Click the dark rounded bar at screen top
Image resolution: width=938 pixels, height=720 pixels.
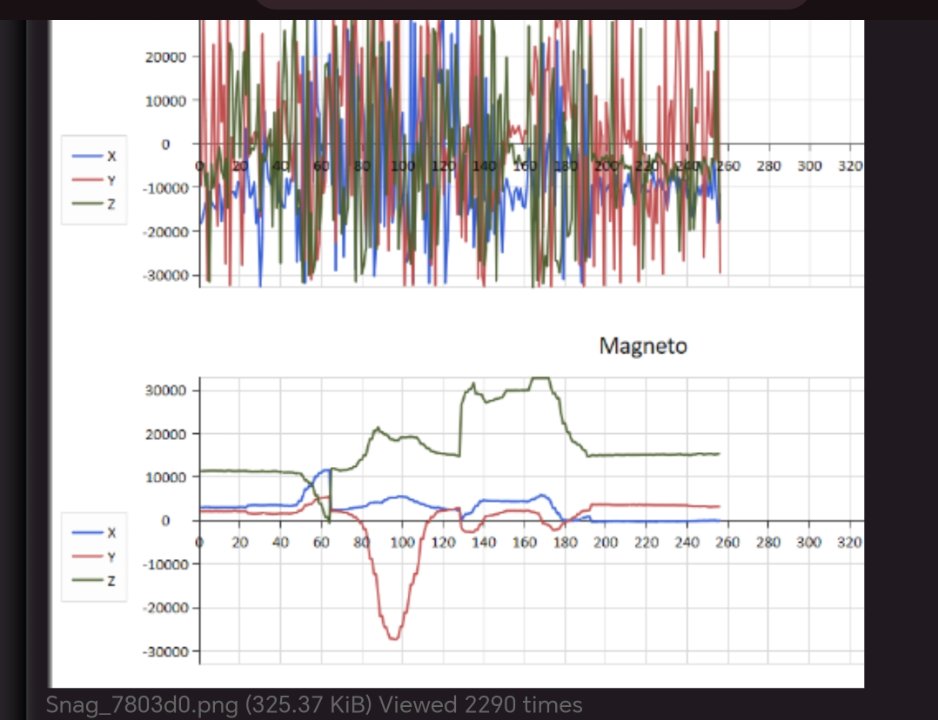click(x=530, y=4)
